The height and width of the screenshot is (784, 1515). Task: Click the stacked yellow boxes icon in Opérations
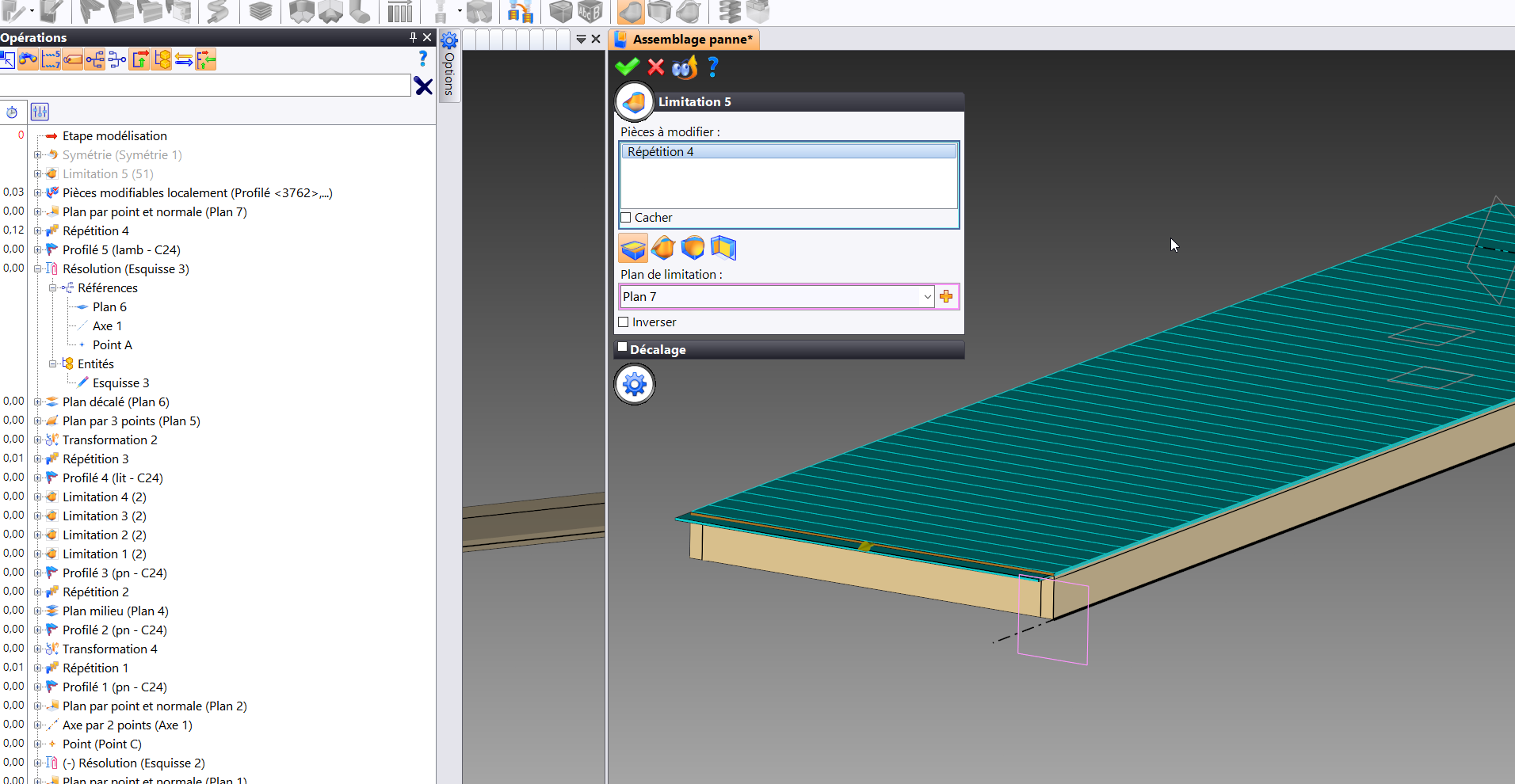tap(162, 59)
